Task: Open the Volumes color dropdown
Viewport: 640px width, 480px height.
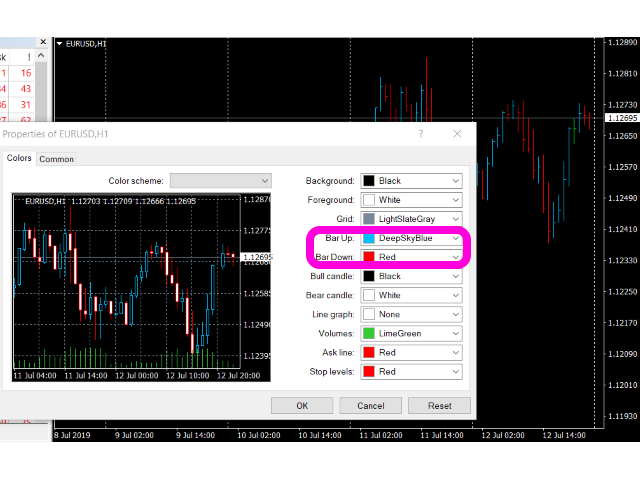Action: pyautogui.click(x=411, y=333)
